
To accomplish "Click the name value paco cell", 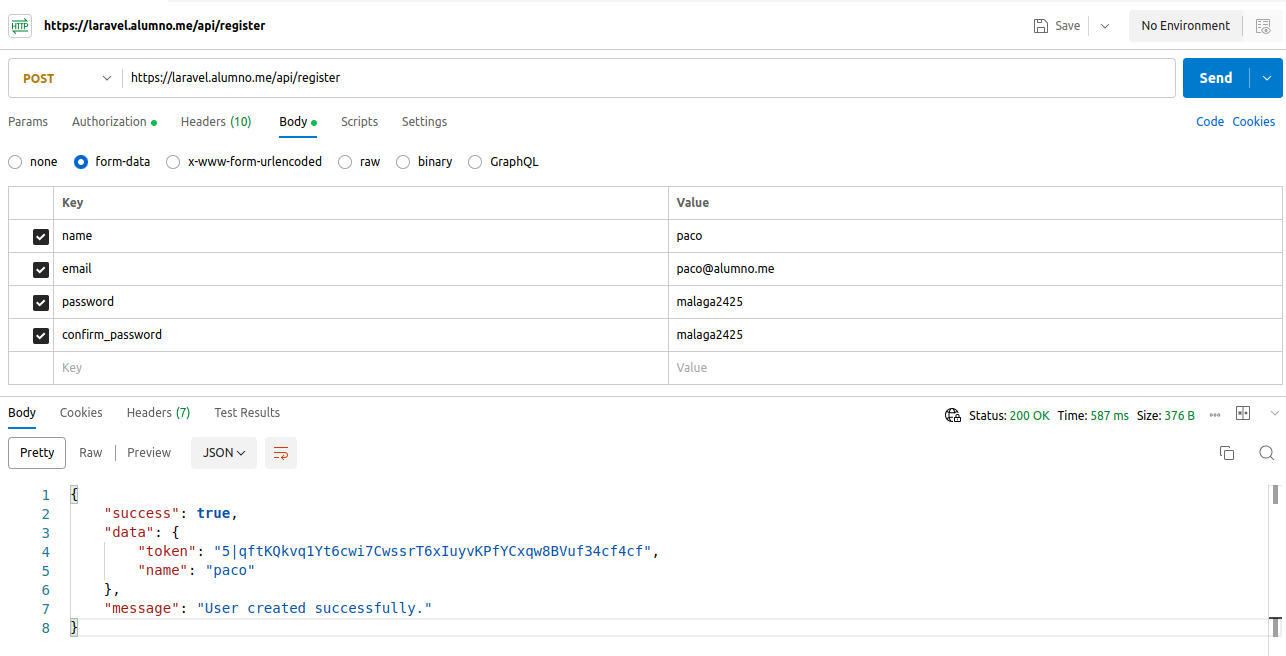I will click(x=975, y=236).
